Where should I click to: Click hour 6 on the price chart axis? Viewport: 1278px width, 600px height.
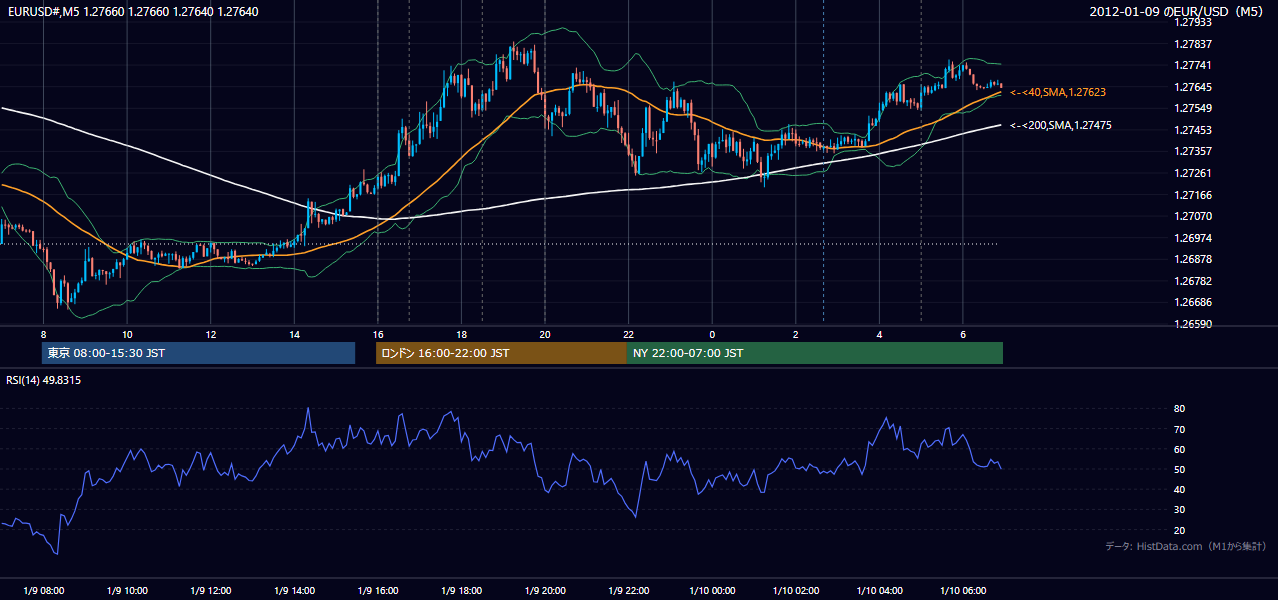[962, 334]
